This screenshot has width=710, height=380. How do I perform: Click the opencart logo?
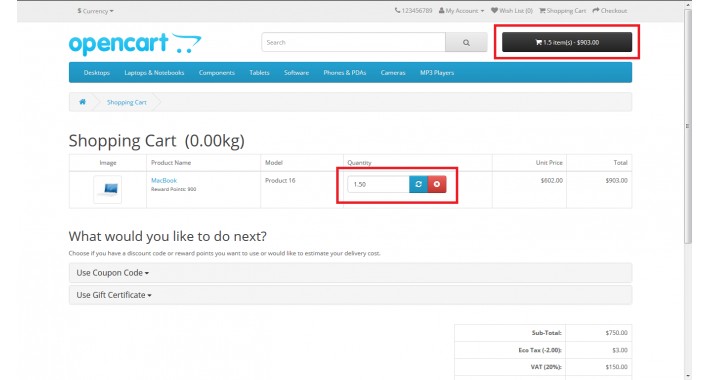click(x=135, y=44)
